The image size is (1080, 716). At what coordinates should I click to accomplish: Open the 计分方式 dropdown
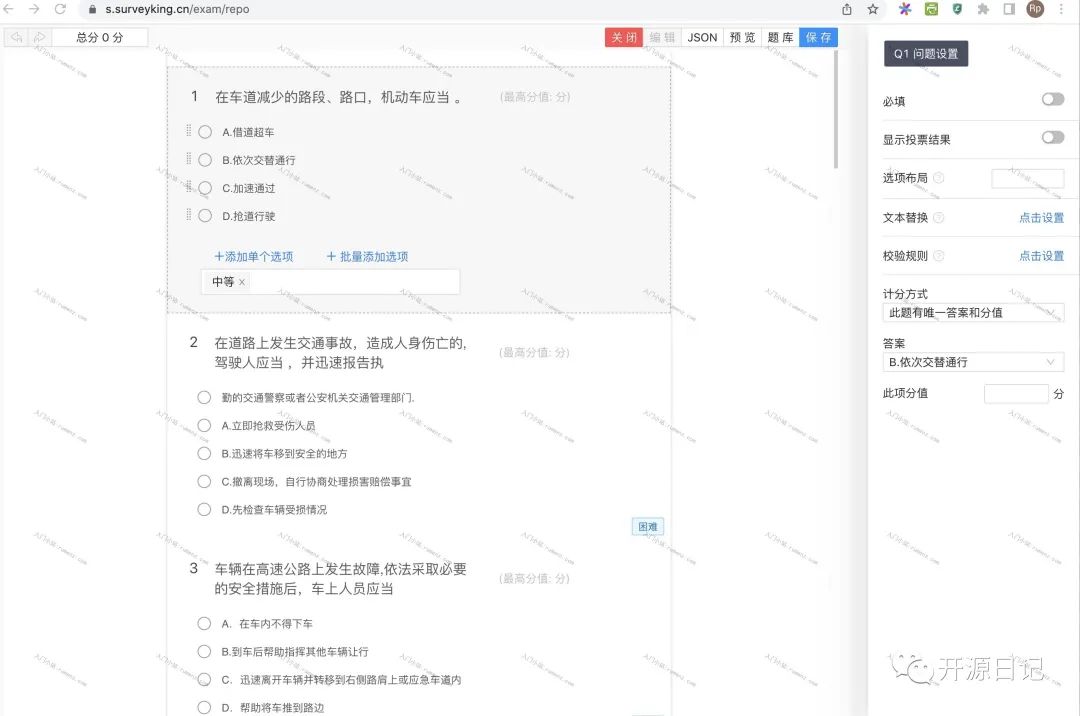point(973,313)
